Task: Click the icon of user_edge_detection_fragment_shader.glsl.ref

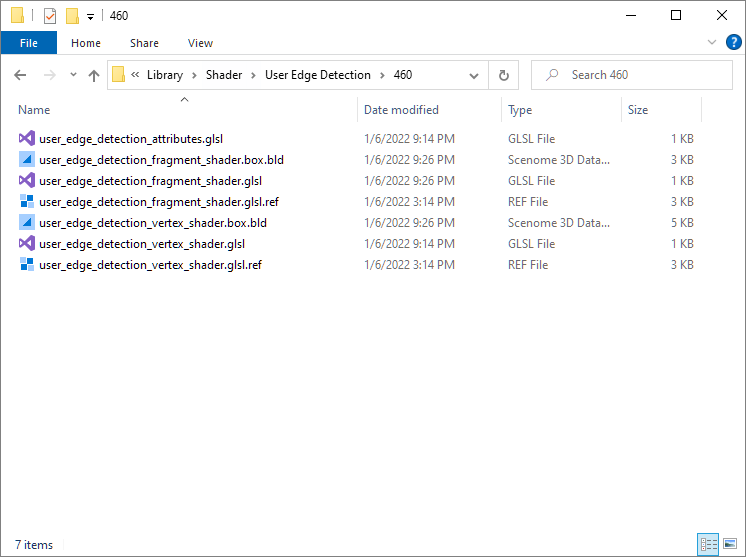Action: pos(27,201)
